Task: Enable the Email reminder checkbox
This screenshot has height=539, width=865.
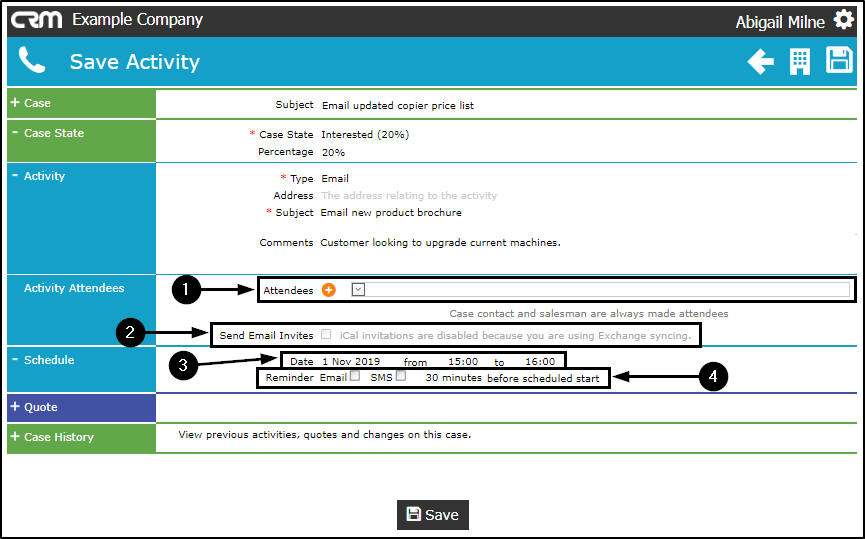Action: (x=355, y=376)
